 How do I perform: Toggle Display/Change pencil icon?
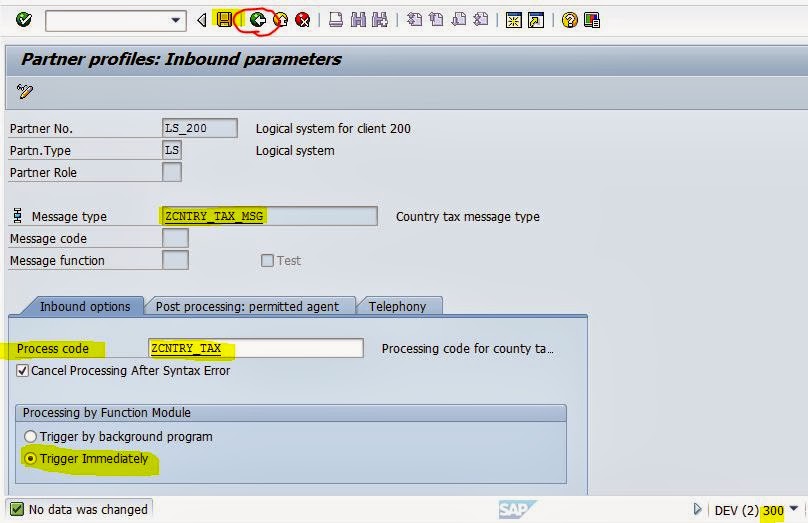[x=25, y=91]
